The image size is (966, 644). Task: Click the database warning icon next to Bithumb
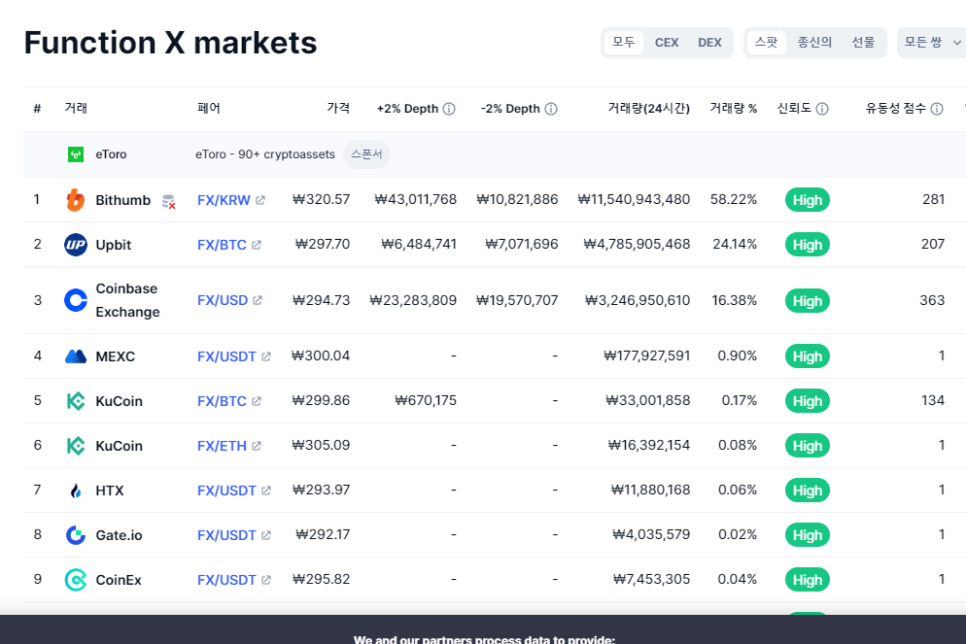coord(168,201)
